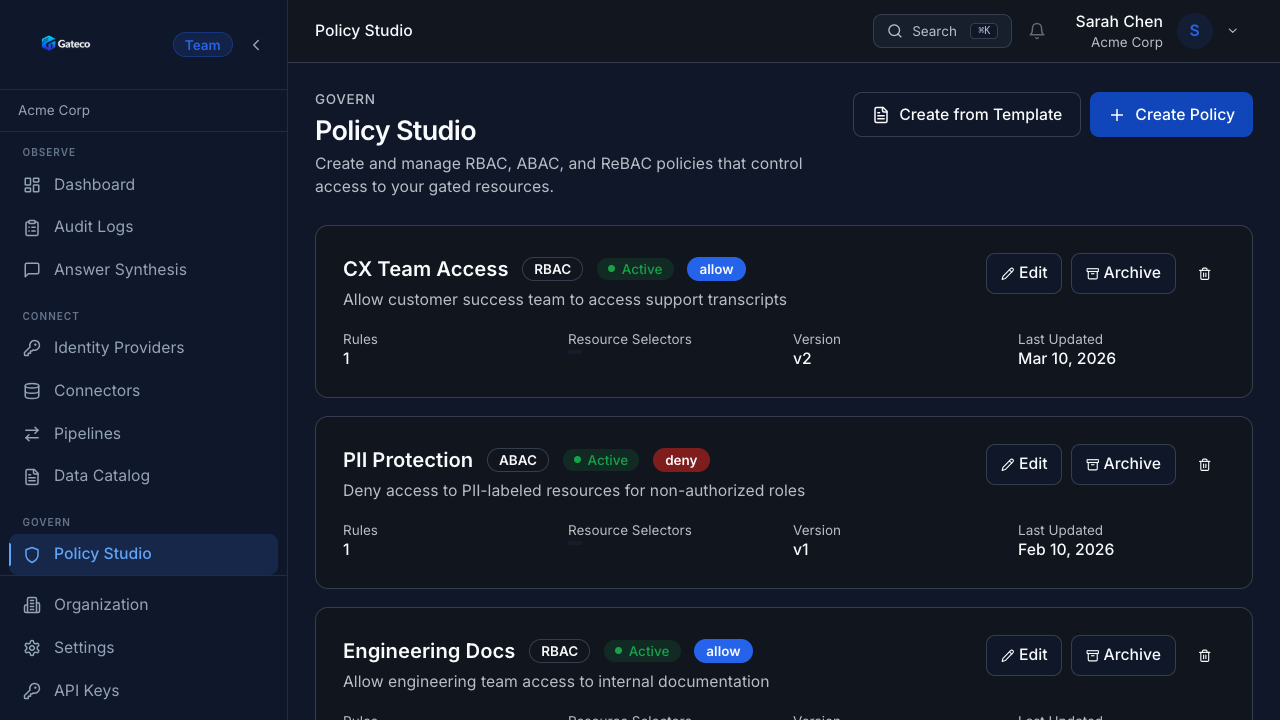Click the Create Policy button
Screen dimensions: 1280x720
pyautogui.click(x=1171, y=115)
